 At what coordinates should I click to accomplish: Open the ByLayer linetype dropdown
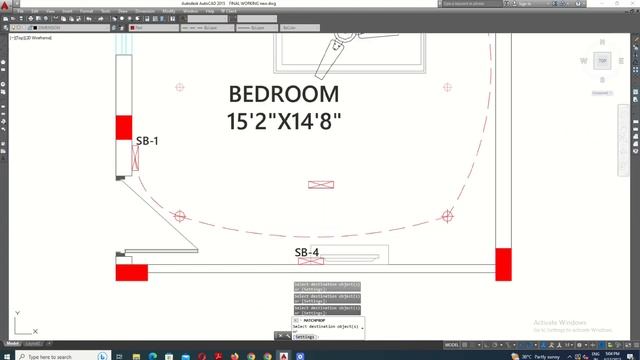pos(207,28)
